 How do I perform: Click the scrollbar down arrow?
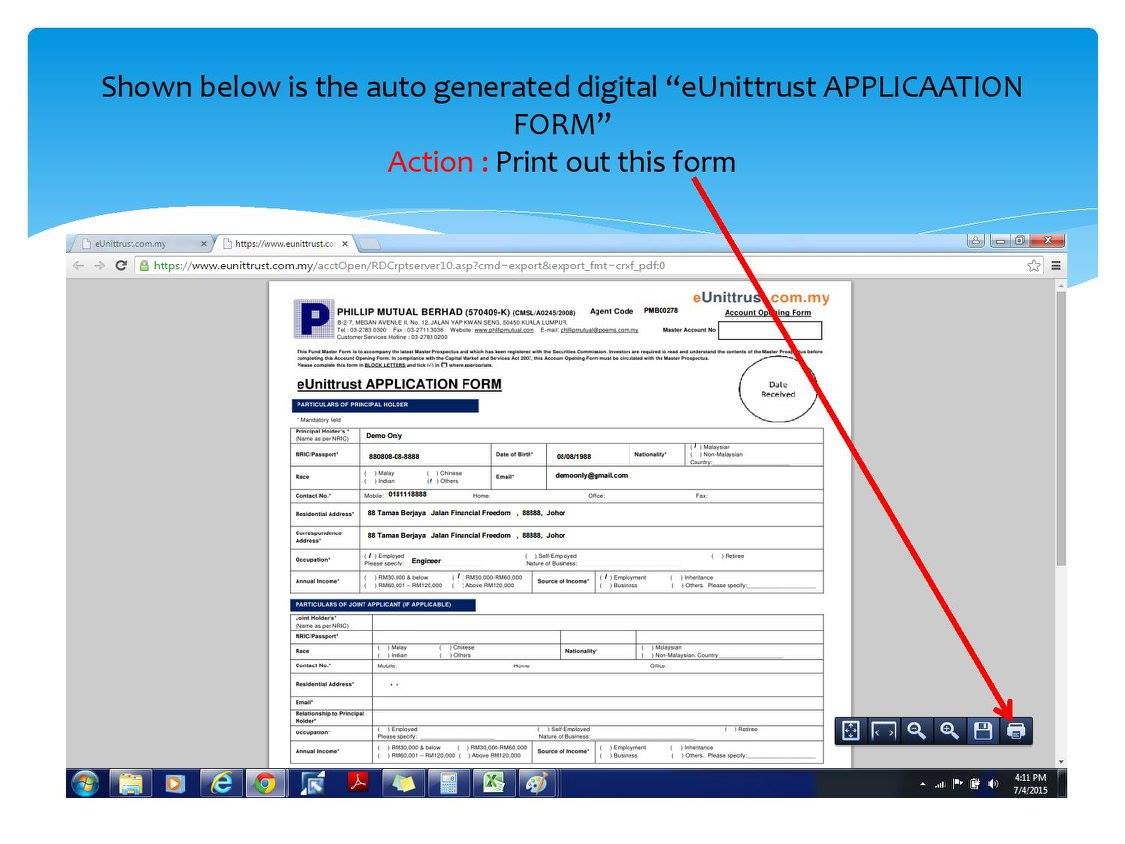pos(1061,761)
